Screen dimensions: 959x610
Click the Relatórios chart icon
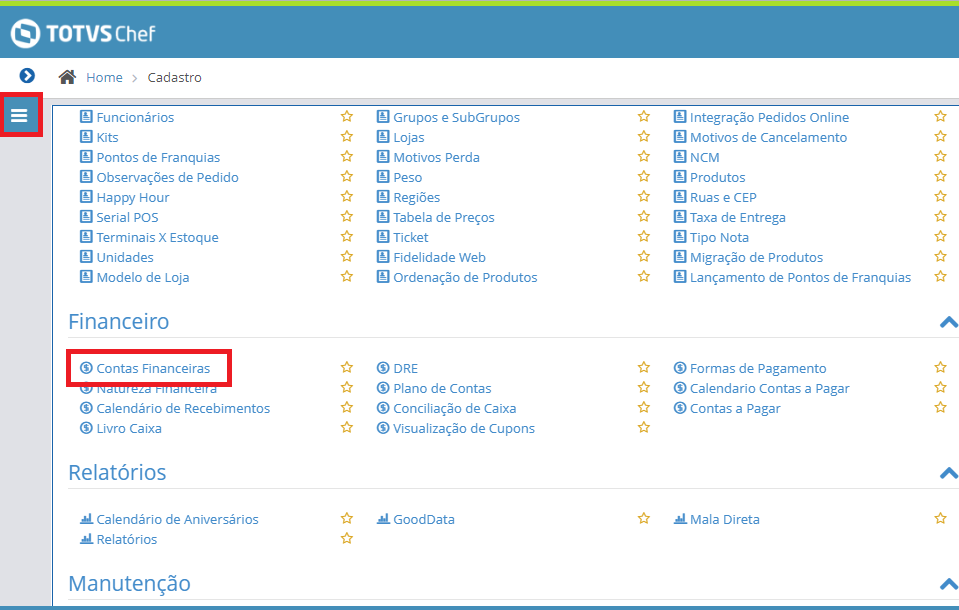(86, 538)
